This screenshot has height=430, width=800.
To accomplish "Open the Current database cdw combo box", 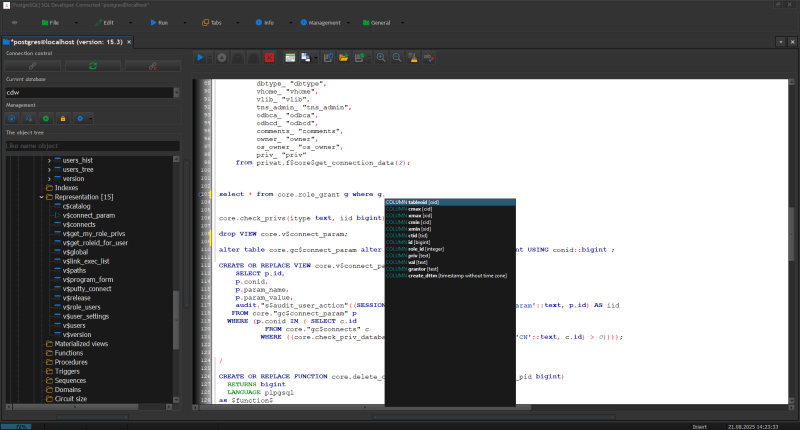I will [92, 92].
